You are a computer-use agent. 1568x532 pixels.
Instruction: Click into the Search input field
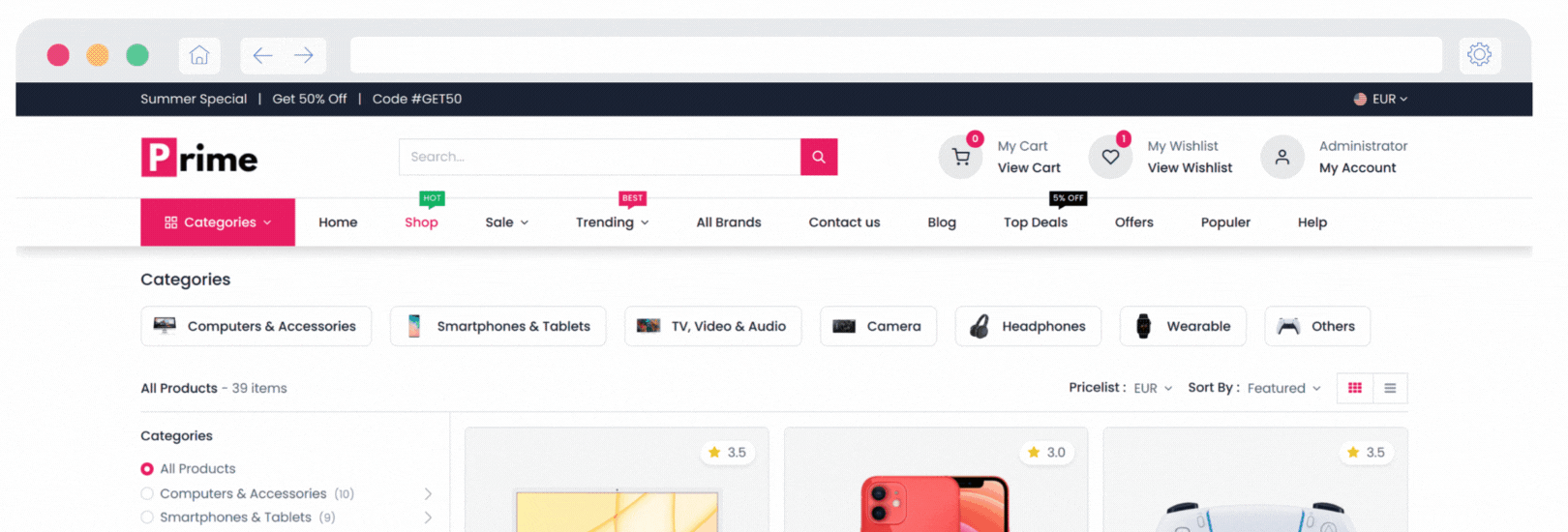tap(600, 157)
